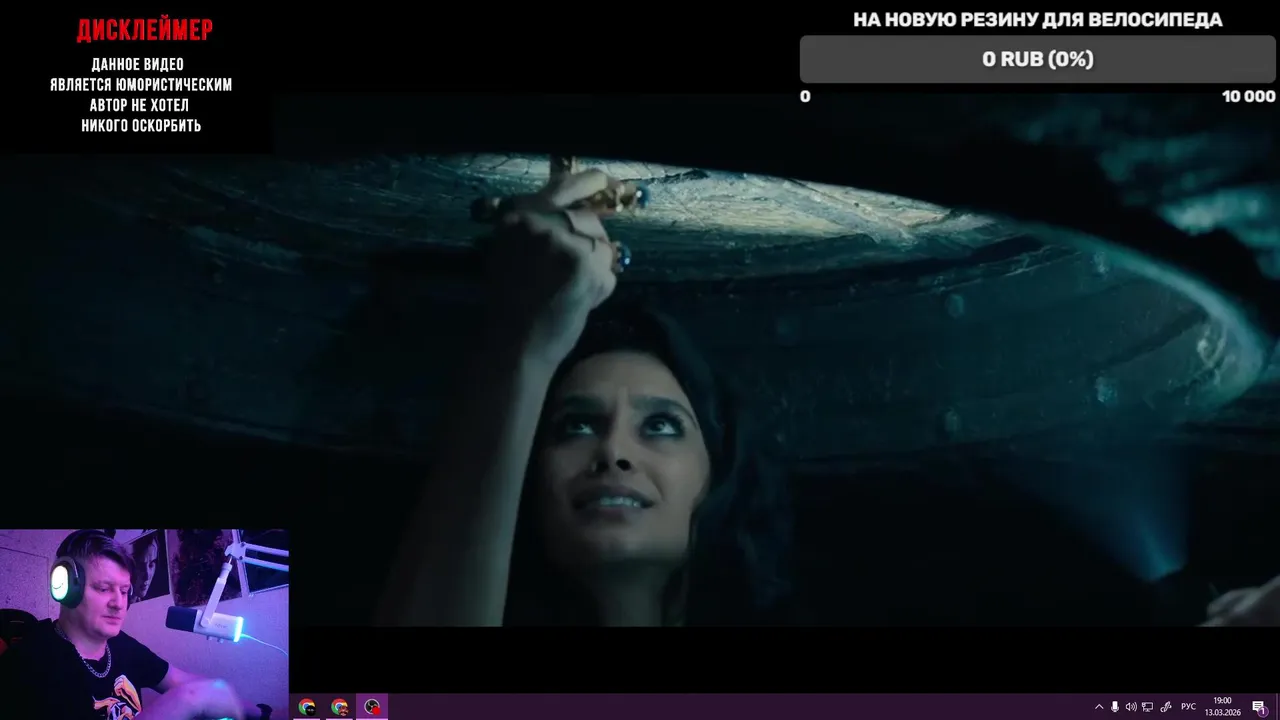Show hidden system tray icons chevron
The height and width of the screenshot is (720, 1280).
click(1099, 707)
